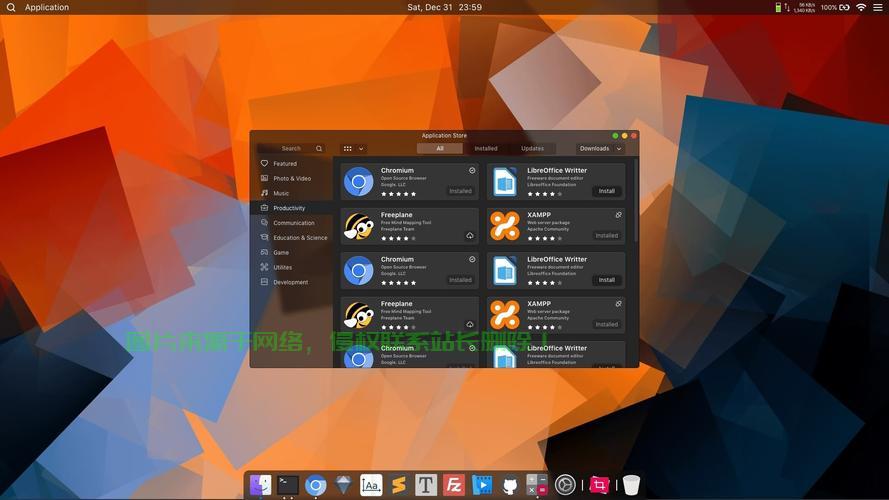The width and height of the screenshot is (889, 500).
Task: Switch to the Installed tab
Action: pos(486,149)
